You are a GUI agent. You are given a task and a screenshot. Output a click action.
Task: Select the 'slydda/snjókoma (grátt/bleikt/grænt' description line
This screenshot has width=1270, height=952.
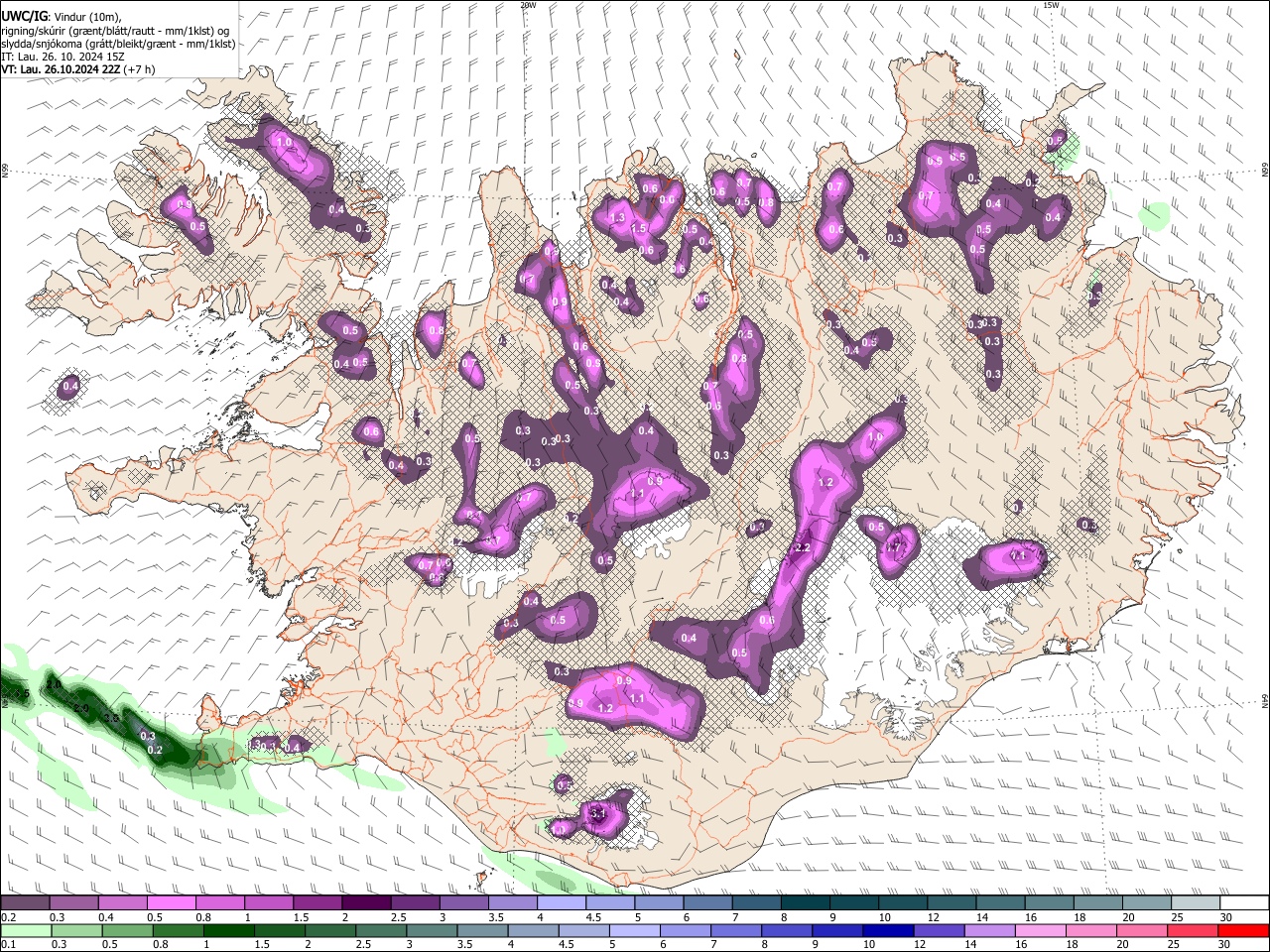[118, 44]
